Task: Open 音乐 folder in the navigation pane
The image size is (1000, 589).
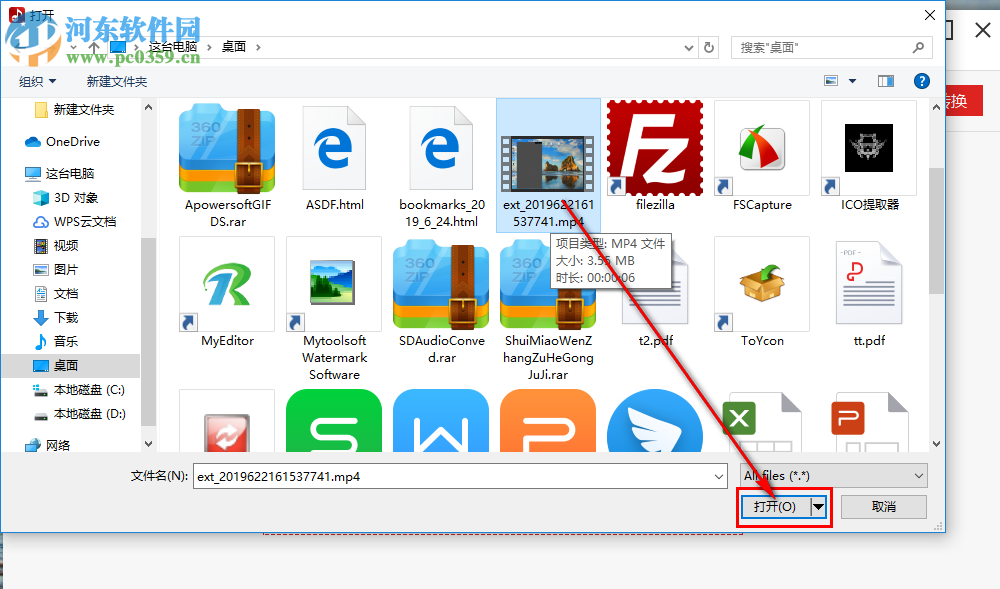Action: [x=65, y=342]
